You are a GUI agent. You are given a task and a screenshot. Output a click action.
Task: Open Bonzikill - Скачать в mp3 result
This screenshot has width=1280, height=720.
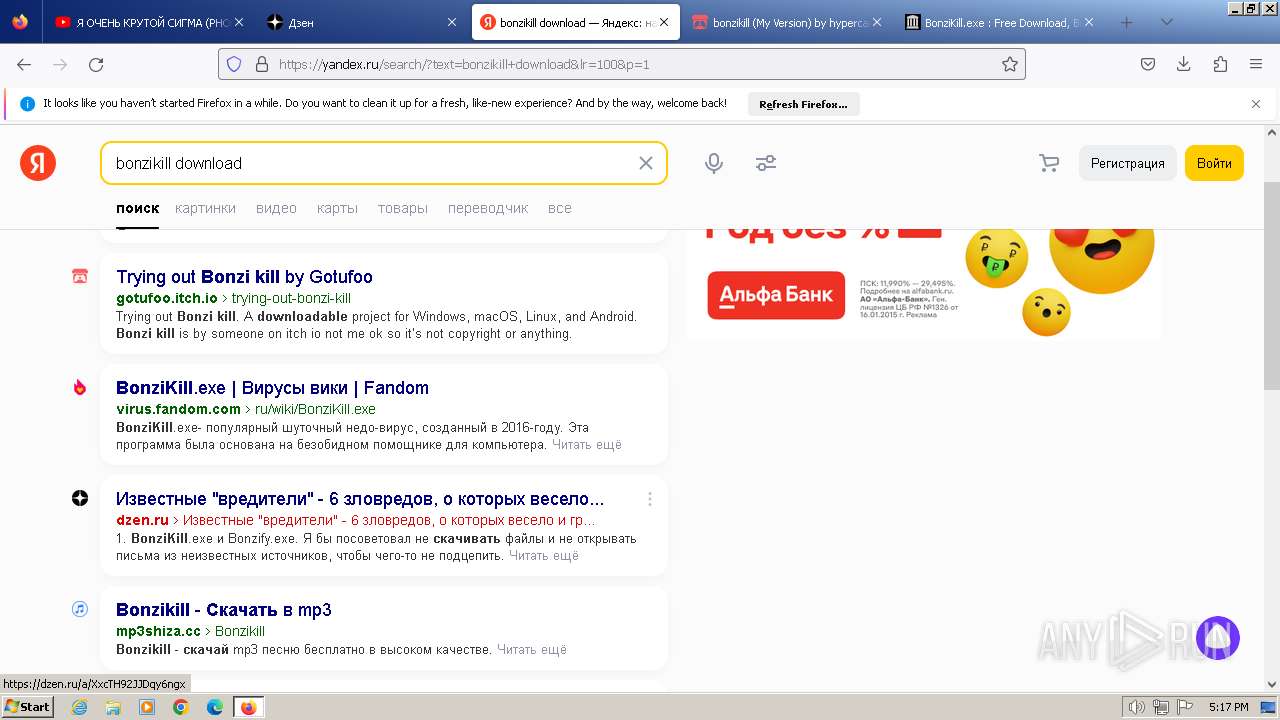click(x=223, y=610)
